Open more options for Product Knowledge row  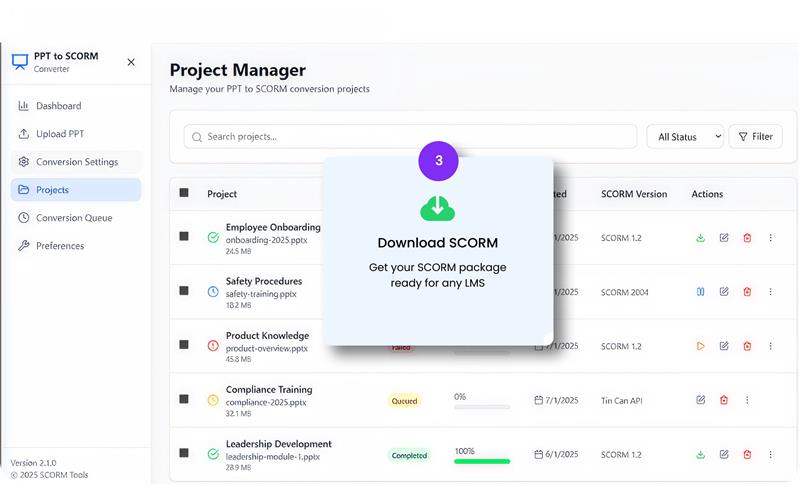[770, 346]
